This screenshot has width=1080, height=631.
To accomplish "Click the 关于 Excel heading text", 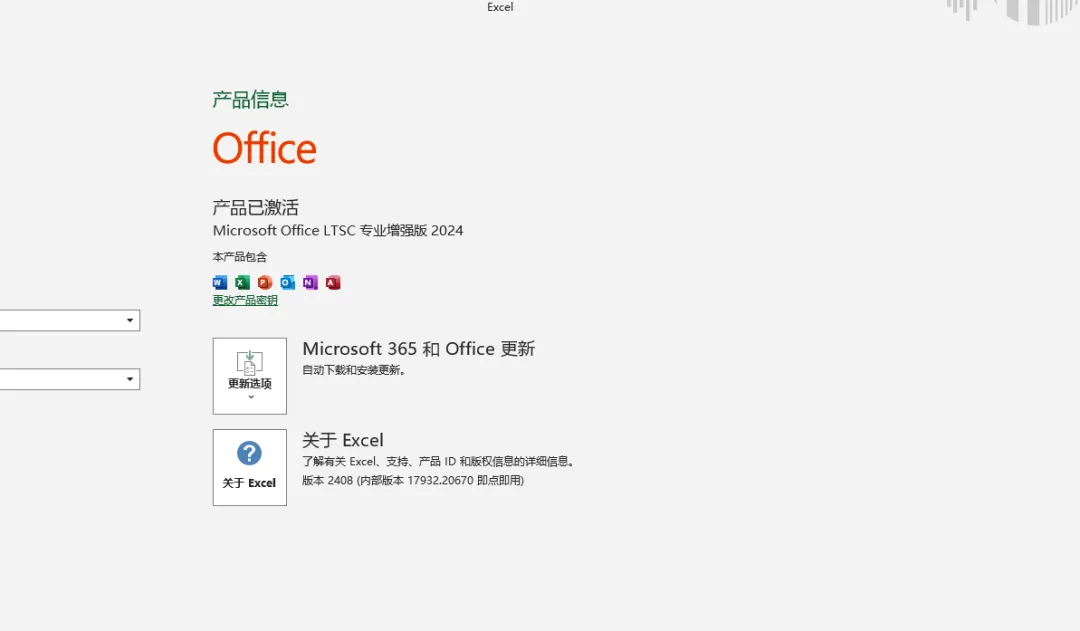I will pos(343,440).
